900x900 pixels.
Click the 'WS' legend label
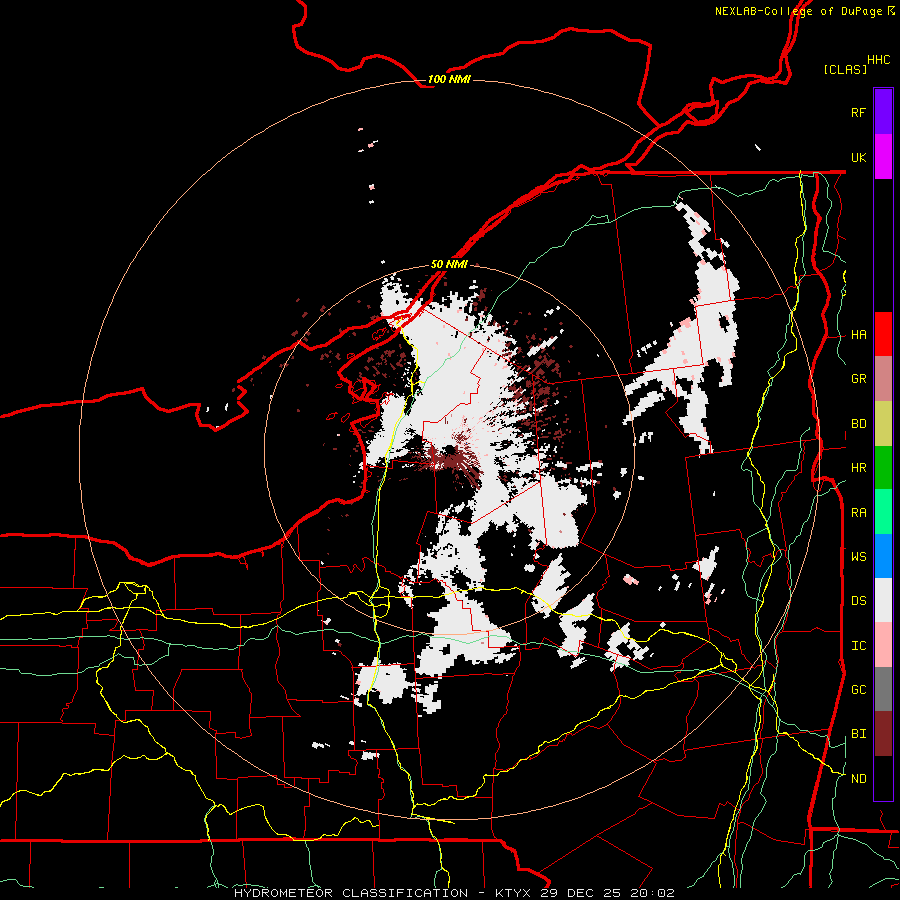pos(858,557)
